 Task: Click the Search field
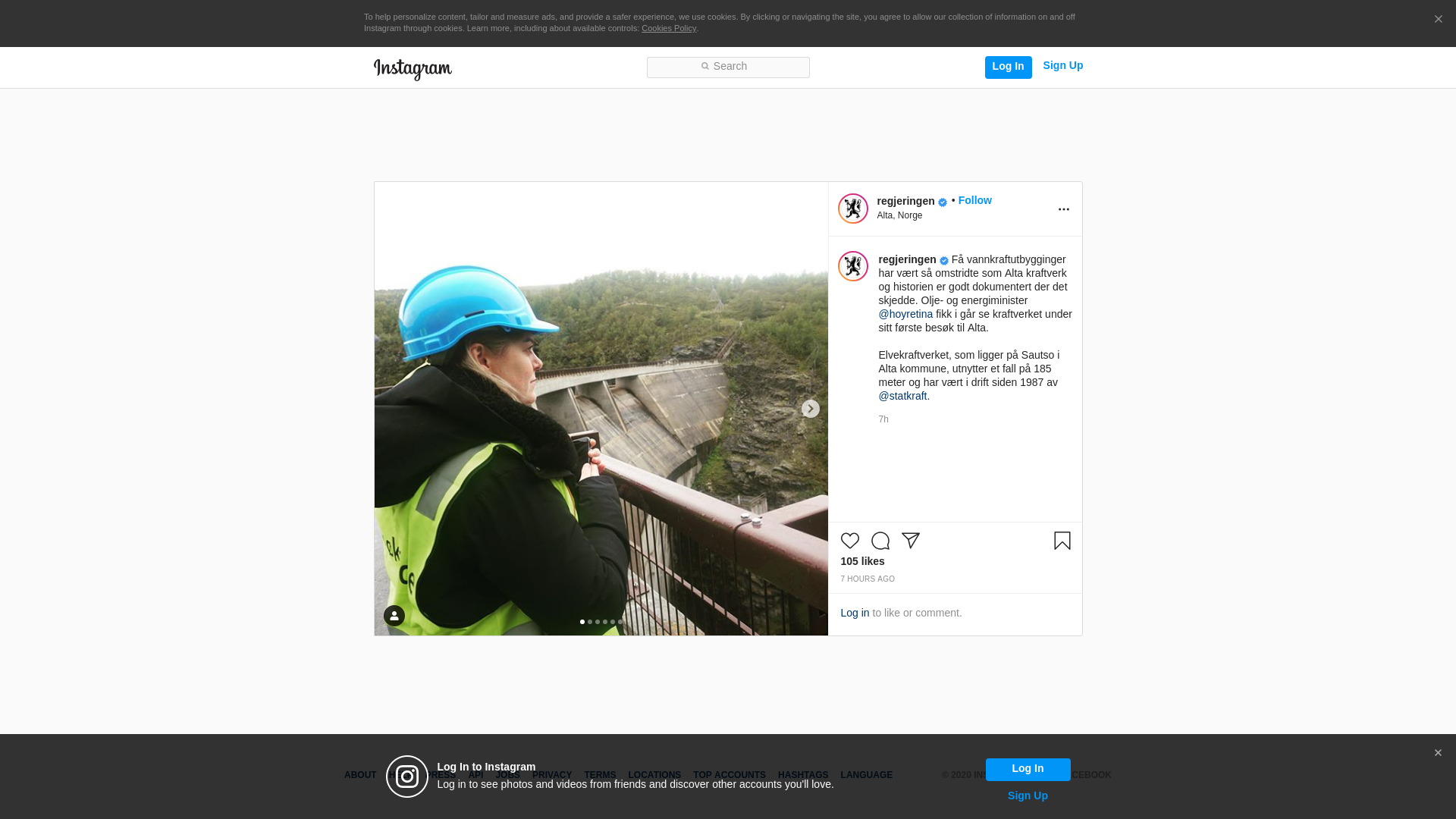click(728, 67)
